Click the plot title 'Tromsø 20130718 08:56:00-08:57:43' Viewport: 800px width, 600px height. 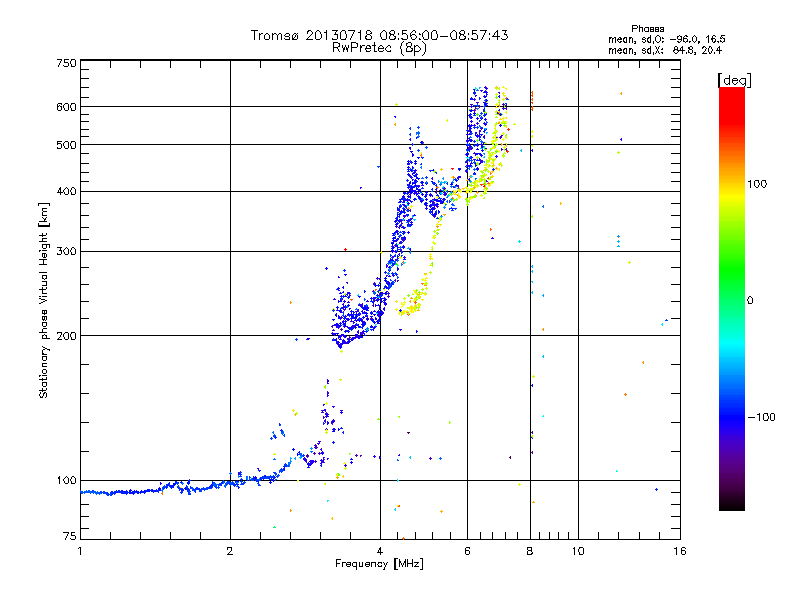(x=379, y=35)
